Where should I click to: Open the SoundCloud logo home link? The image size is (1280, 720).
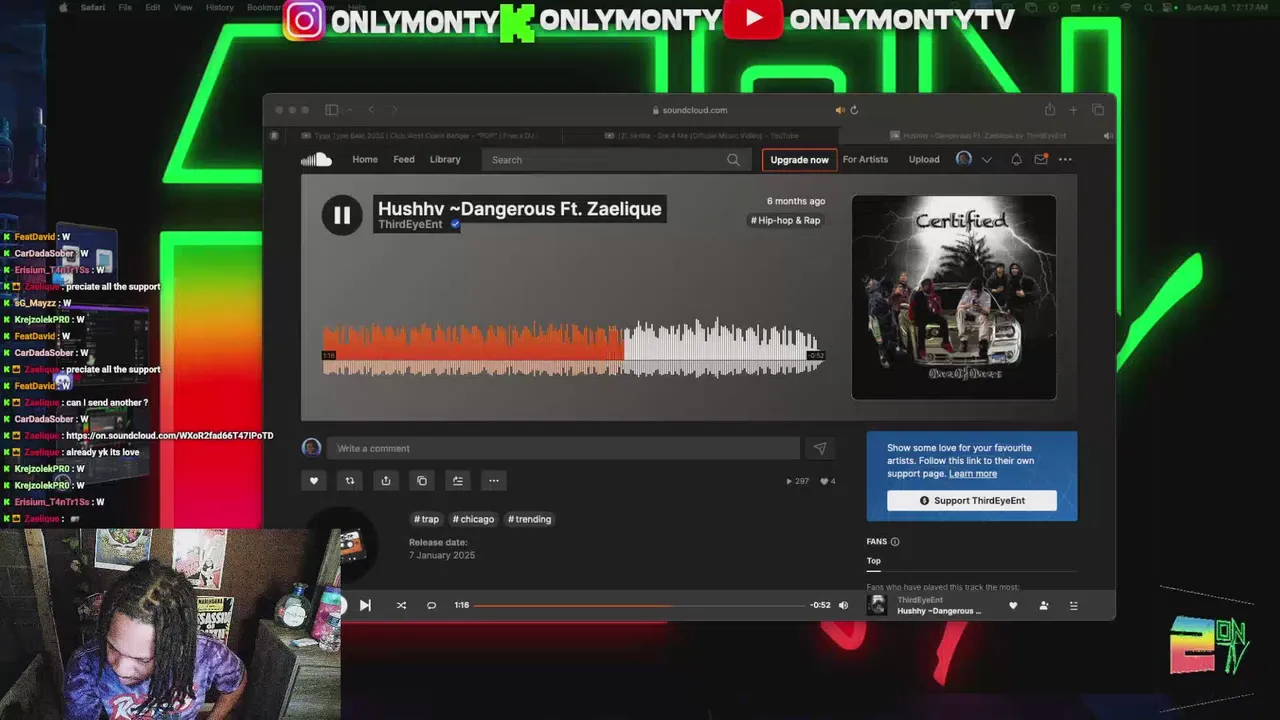[316, 160]
